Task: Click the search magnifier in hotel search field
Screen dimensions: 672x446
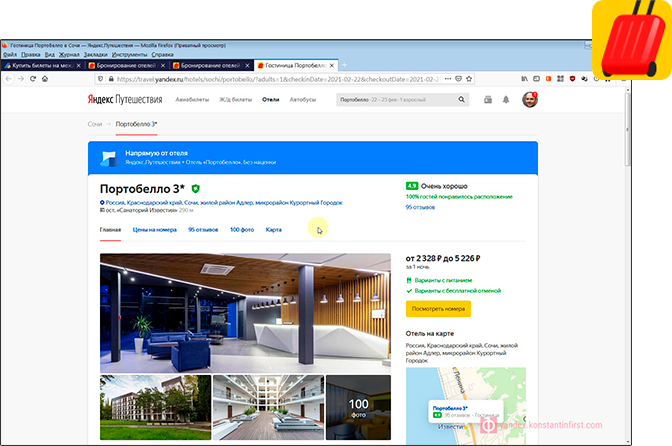Action: tap(462, 99)
